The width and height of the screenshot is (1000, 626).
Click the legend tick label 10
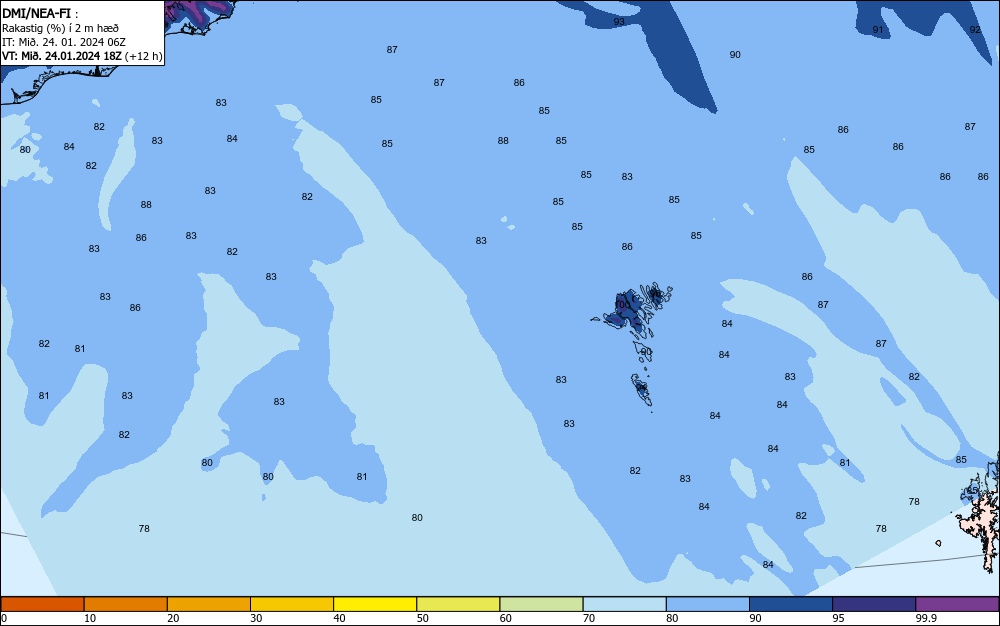click(90, 618)
